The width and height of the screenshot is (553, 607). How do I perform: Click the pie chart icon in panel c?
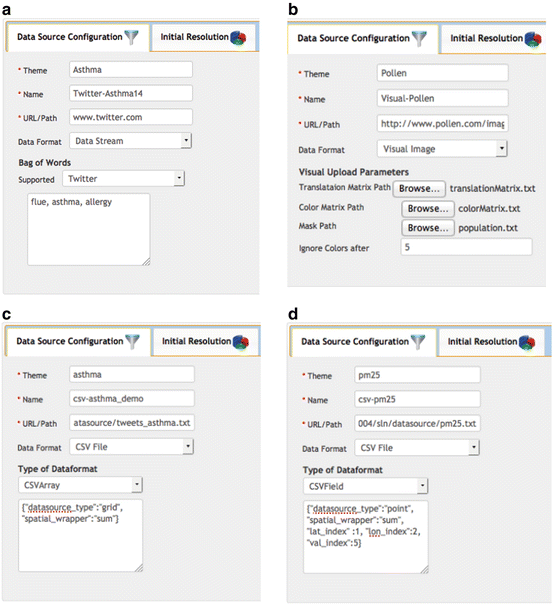pyautogui.click(x=241, y=342)
